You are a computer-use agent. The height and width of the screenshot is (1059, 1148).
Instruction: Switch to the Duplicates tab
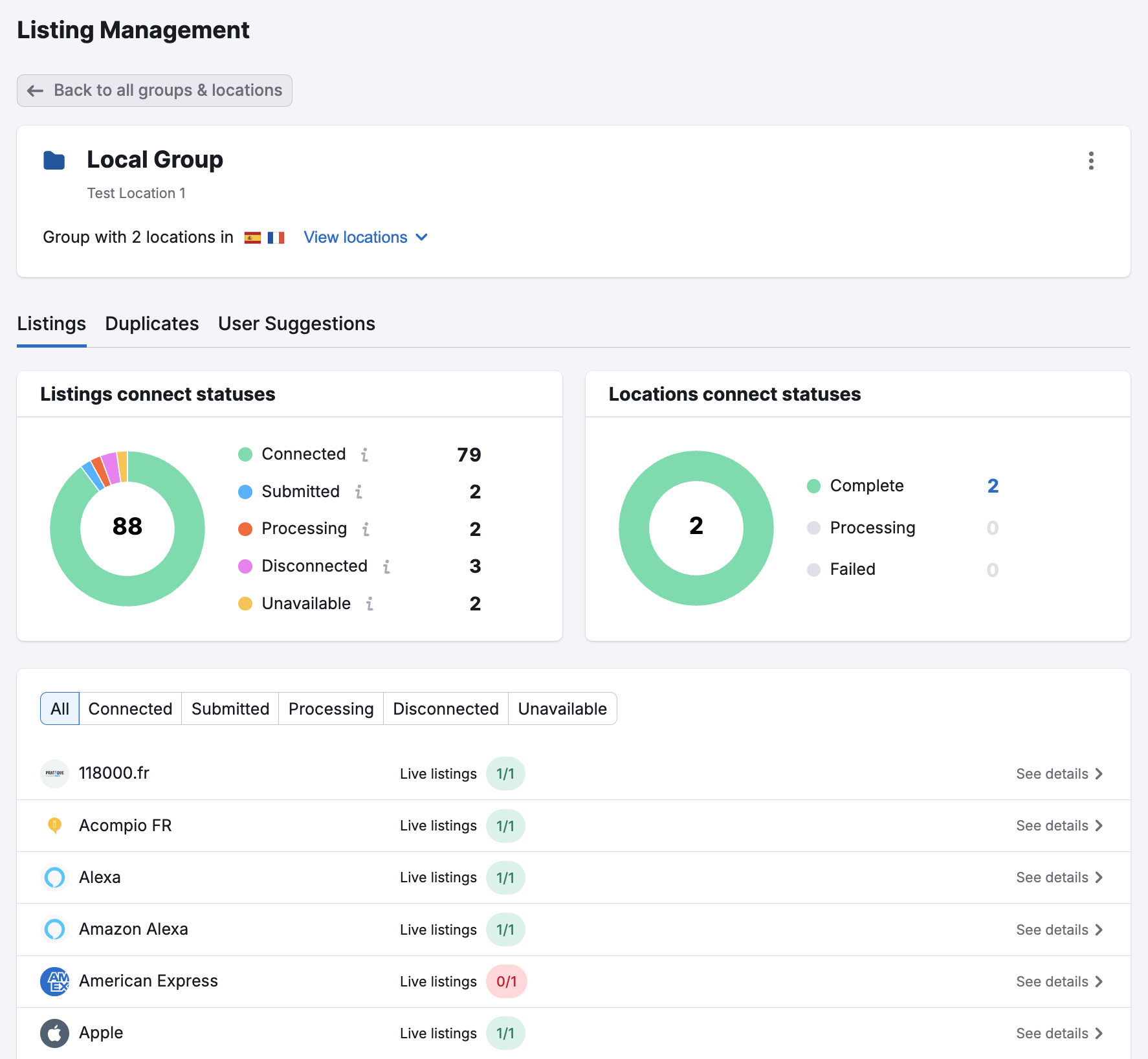152,324
